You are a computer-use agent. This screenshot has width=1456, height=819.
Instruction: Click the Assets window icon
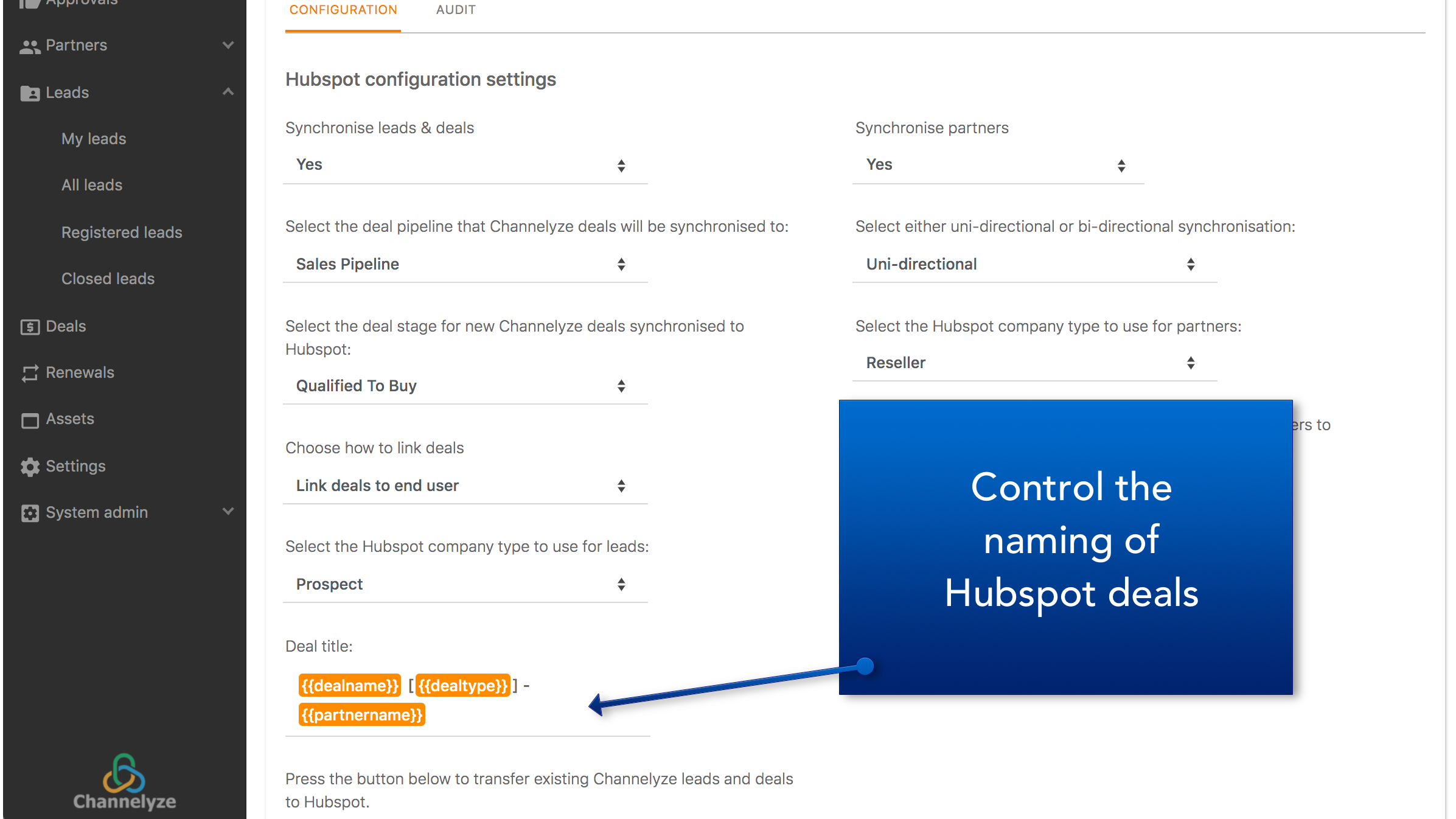tap(30, 420)
